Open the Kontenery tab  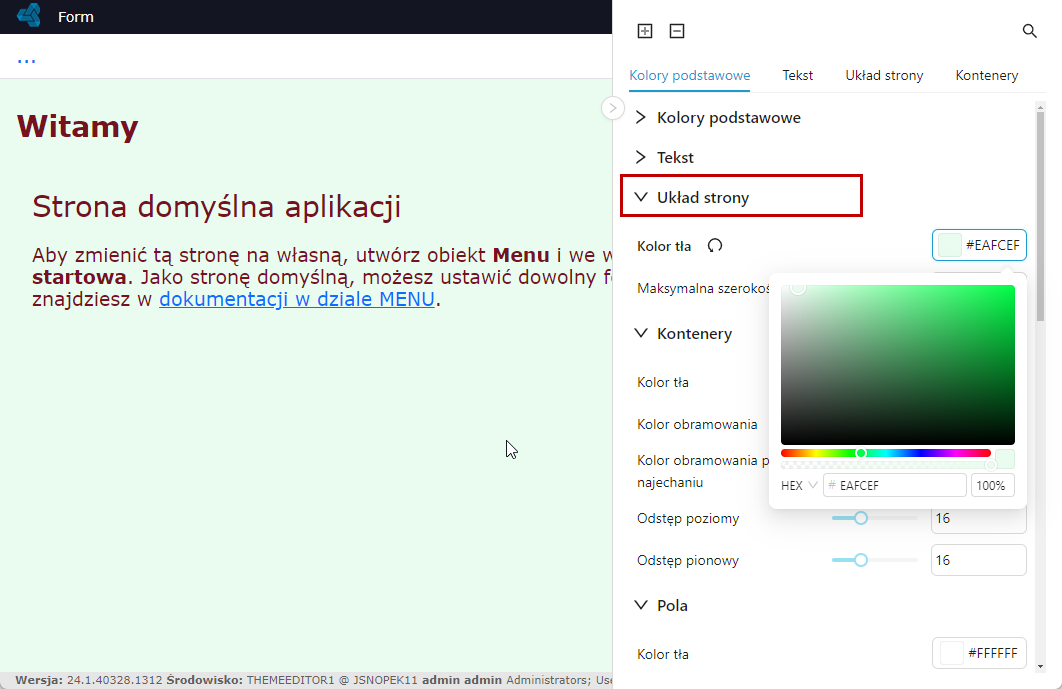(x=987, y=75)
